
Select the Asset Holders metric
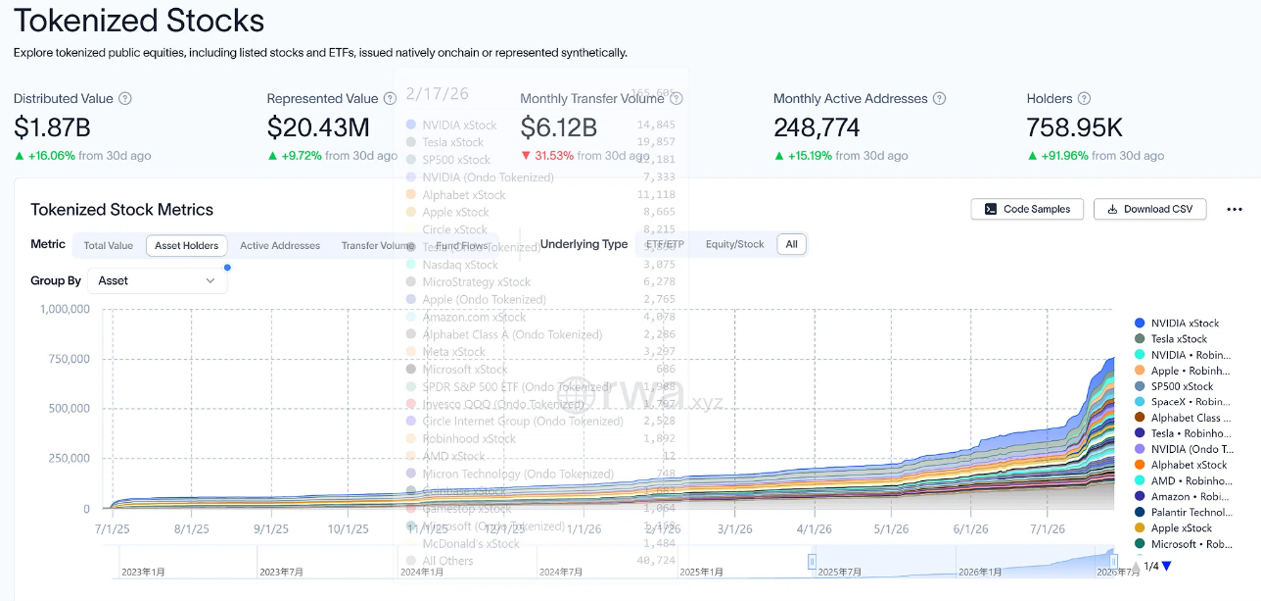click(187, 245)
